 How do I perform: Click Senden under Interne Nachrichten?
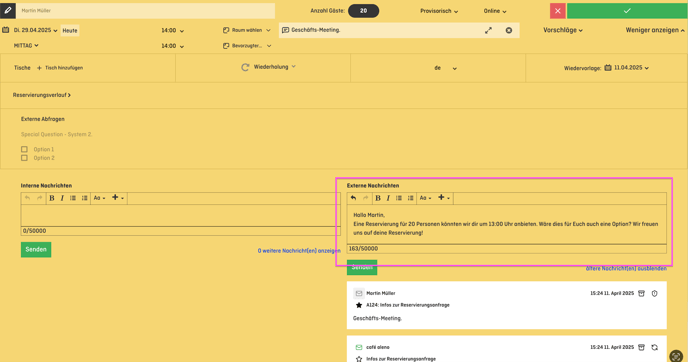click(x=36, y=250)
